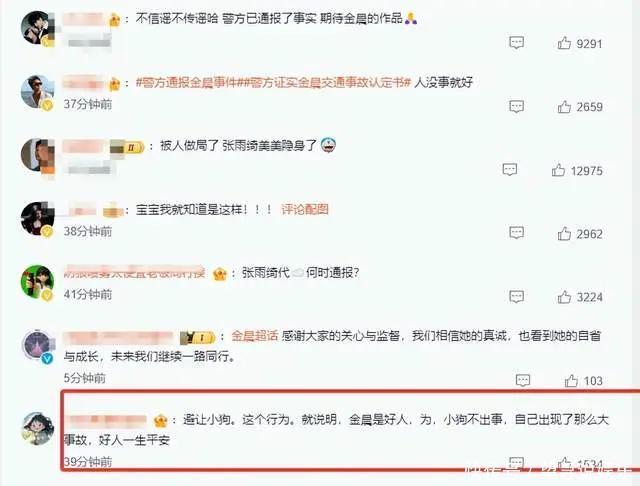640x486 pixels.
Task: View the 评论配图 comment image link
Action: point(304,209)
